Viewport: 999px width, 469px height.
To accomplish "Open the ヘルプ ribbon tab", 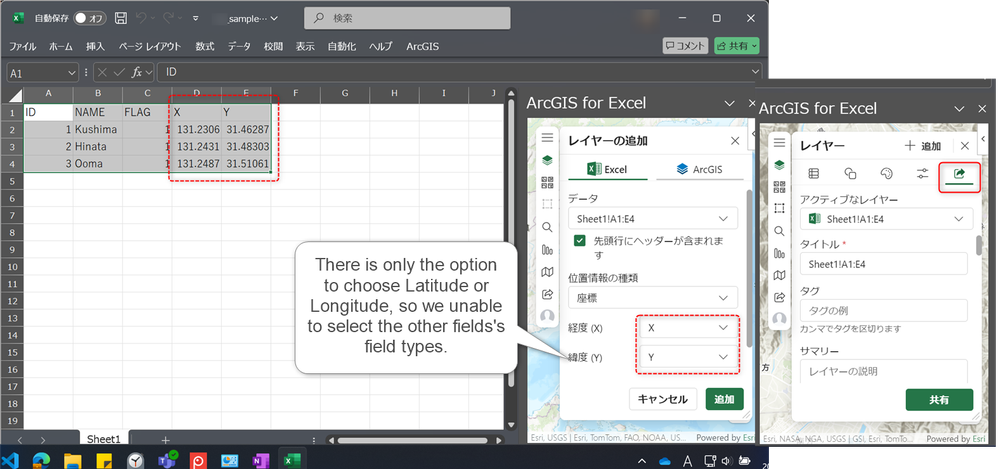I will click(x=380, y=47).
